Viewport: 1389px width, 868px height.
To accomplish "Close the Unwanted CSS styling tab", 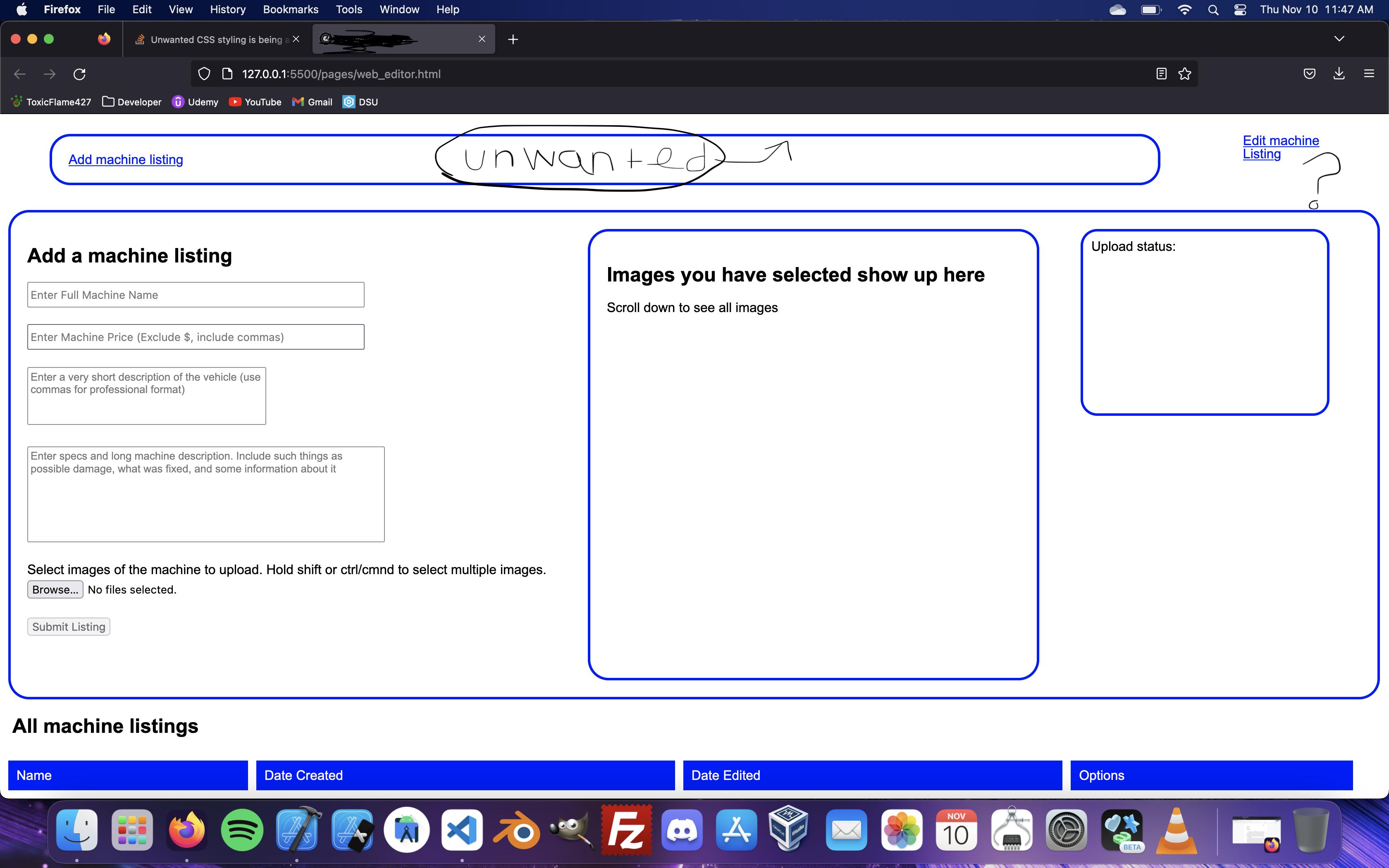I will pos(296,39).
